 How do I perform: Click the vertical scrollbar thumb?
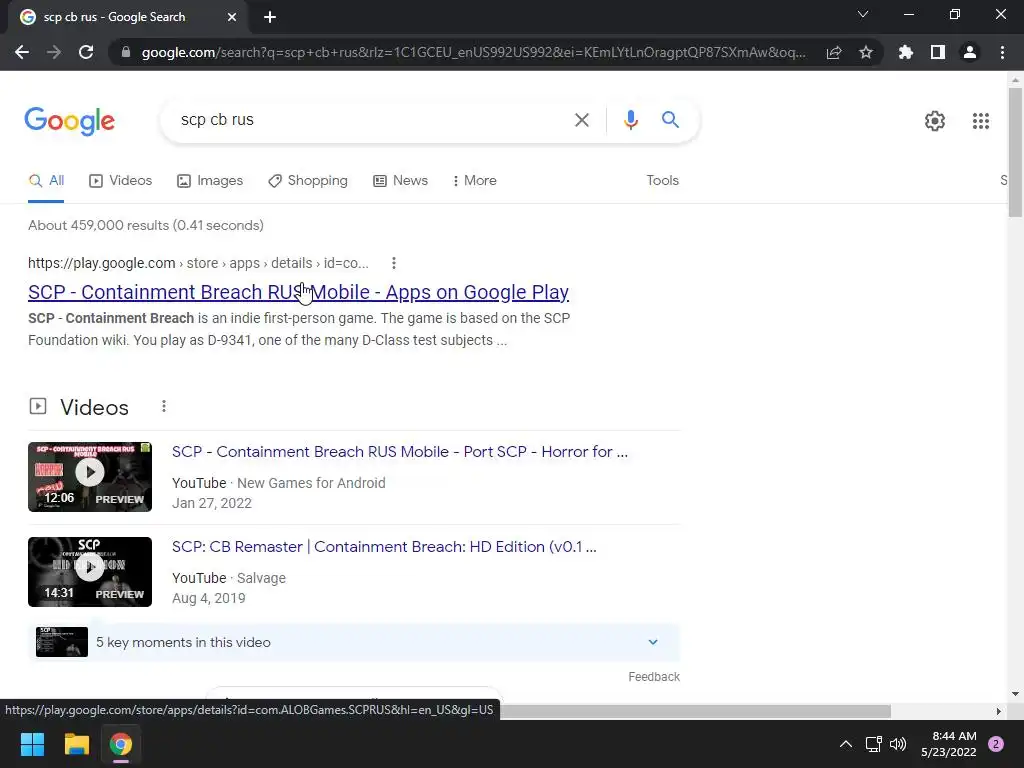tap(1015, 152)
